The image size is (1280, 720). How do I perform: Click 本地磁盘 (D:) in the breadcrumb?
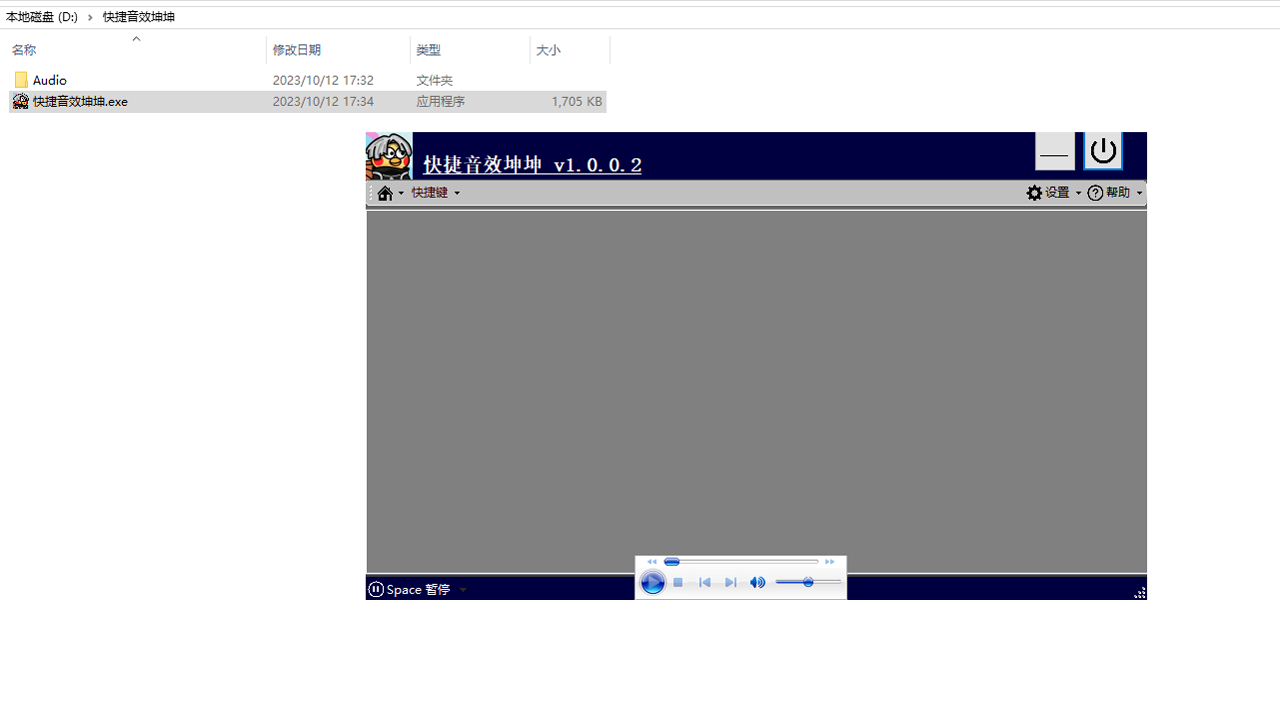pyautogui.click(x=41, y=16)
